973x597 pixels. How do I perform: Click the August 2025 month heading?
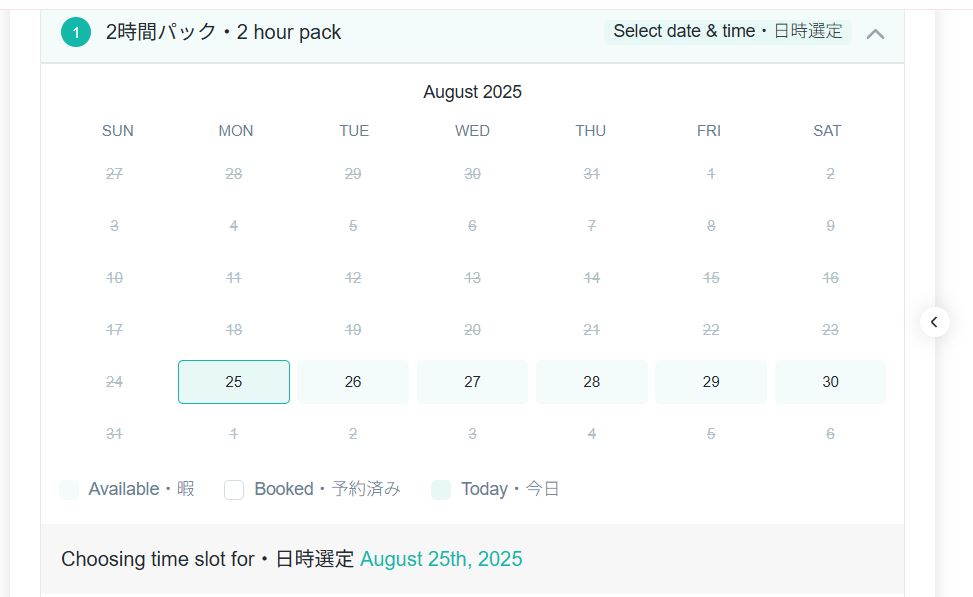[x=472, y=92]
